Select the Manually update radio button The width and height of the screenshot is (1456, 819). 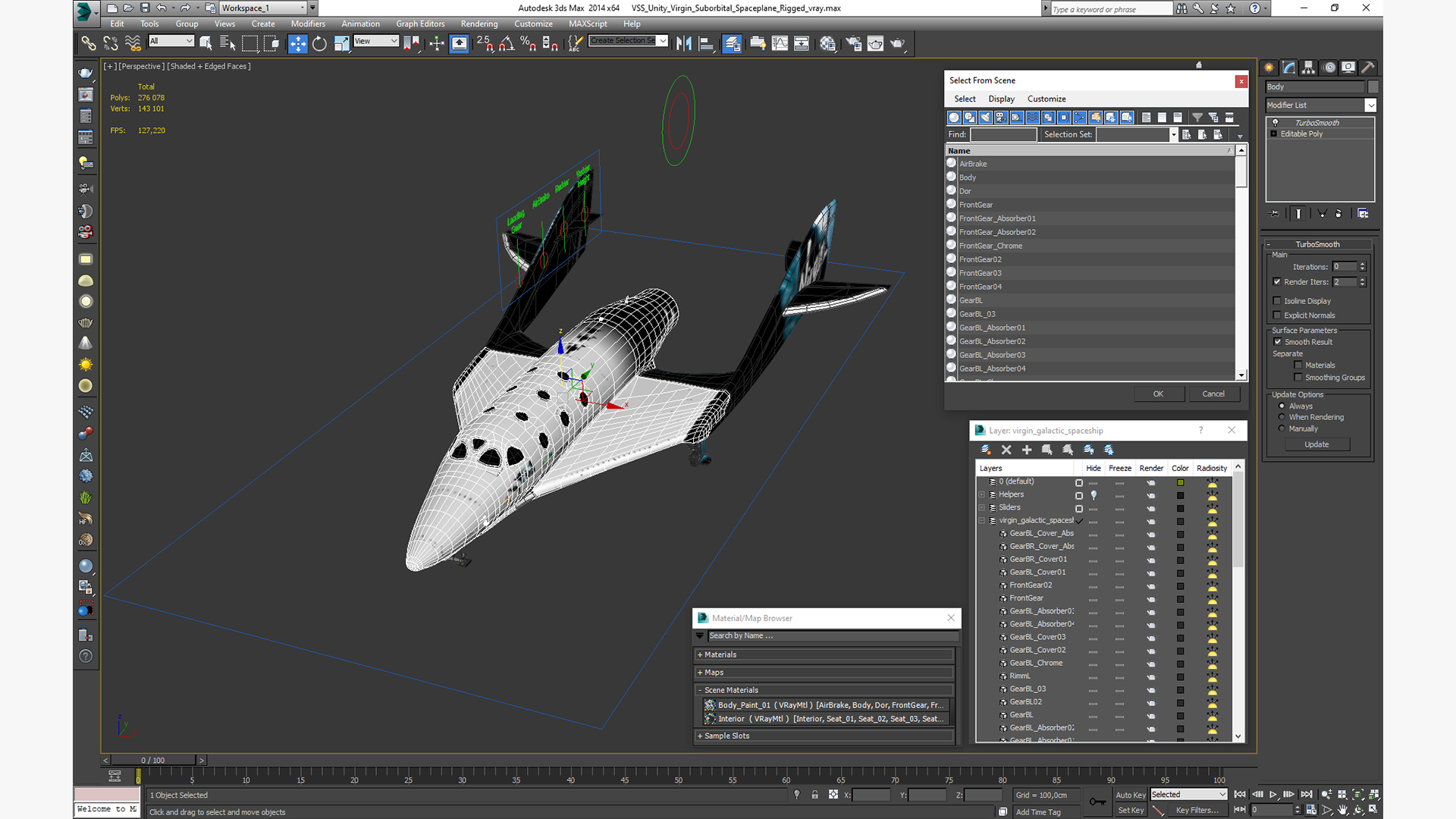click(x=1282, y=428)
